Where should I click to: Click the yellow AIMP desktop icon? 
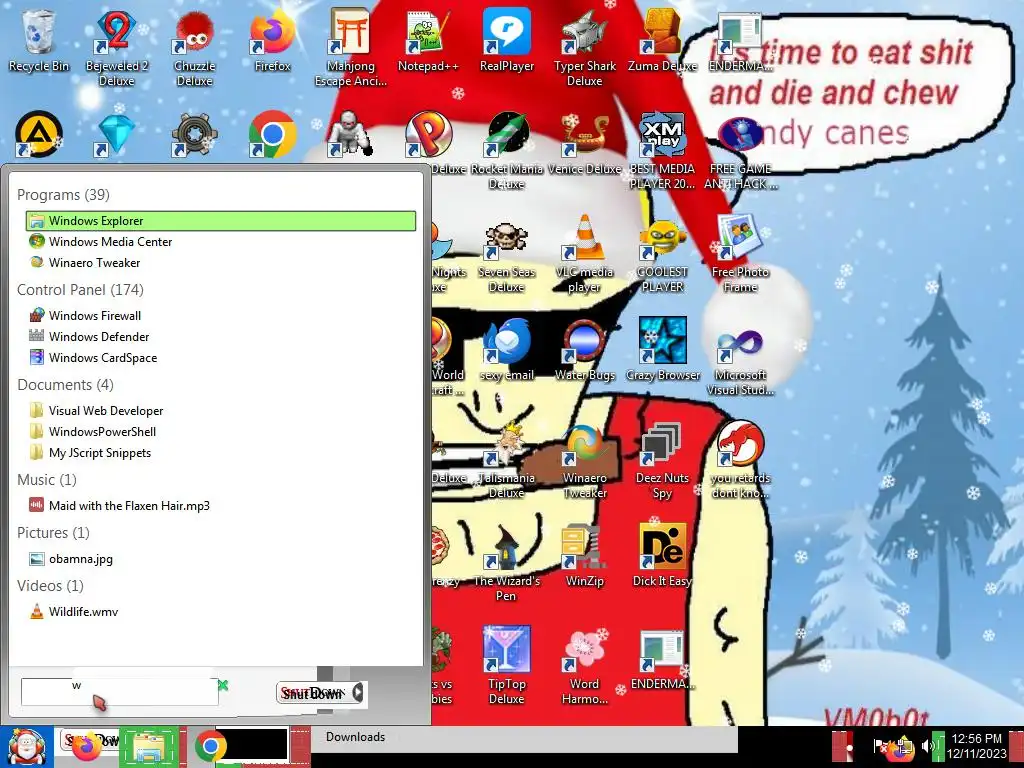[39, 135]
